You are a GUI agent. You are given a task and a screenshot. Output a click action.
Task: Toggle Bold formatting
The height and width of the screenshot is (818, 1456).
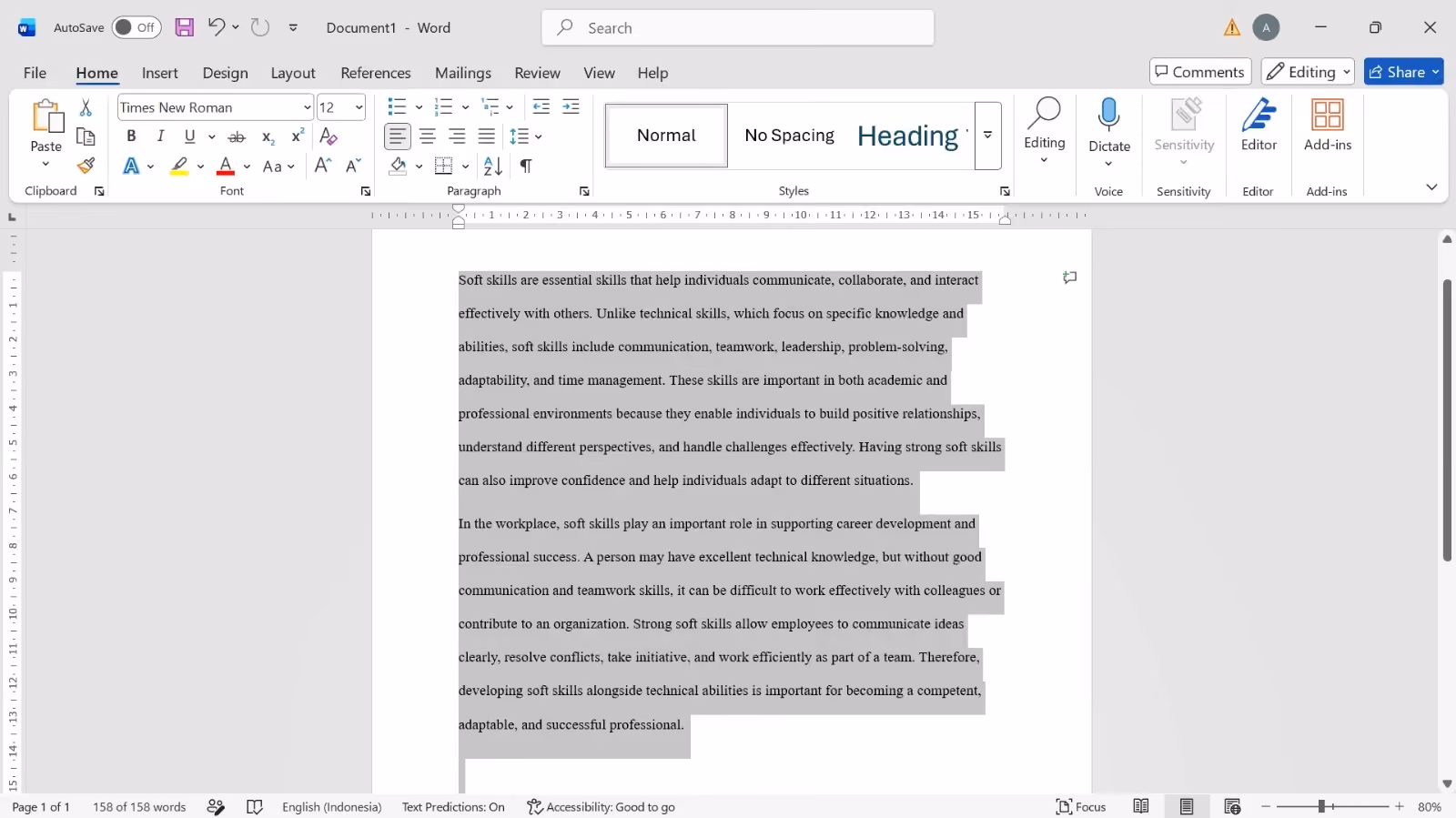pyautogui.click(x=131, y=136)
